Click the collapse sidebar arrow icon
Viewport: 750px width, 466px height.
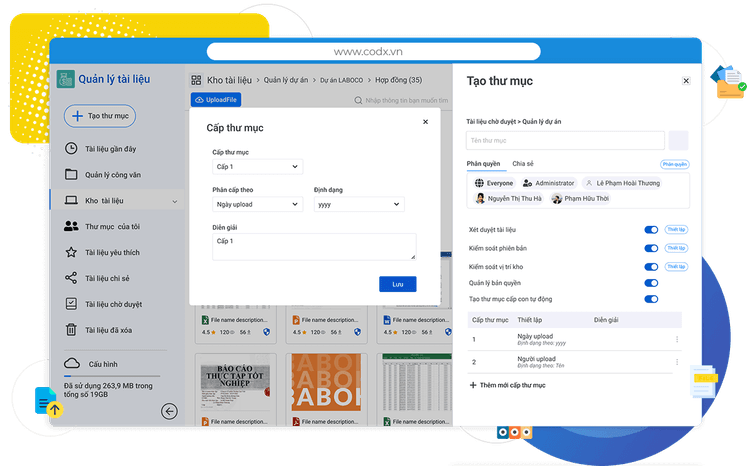(170, 410)
